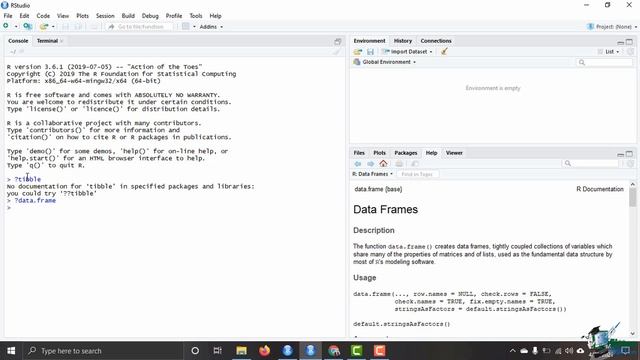
Task: Open the Edit menu
Action: coord(24,16)
